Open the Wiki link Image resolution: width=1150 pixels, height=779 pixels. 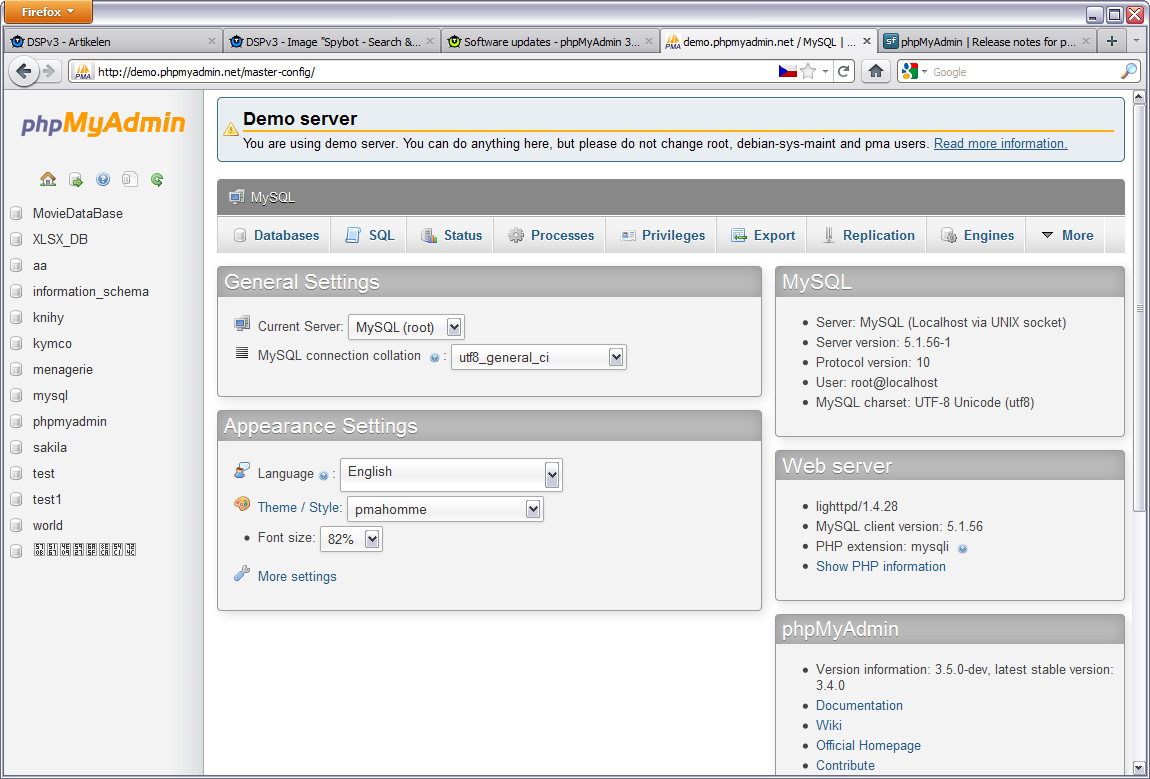tap(829, 725)
